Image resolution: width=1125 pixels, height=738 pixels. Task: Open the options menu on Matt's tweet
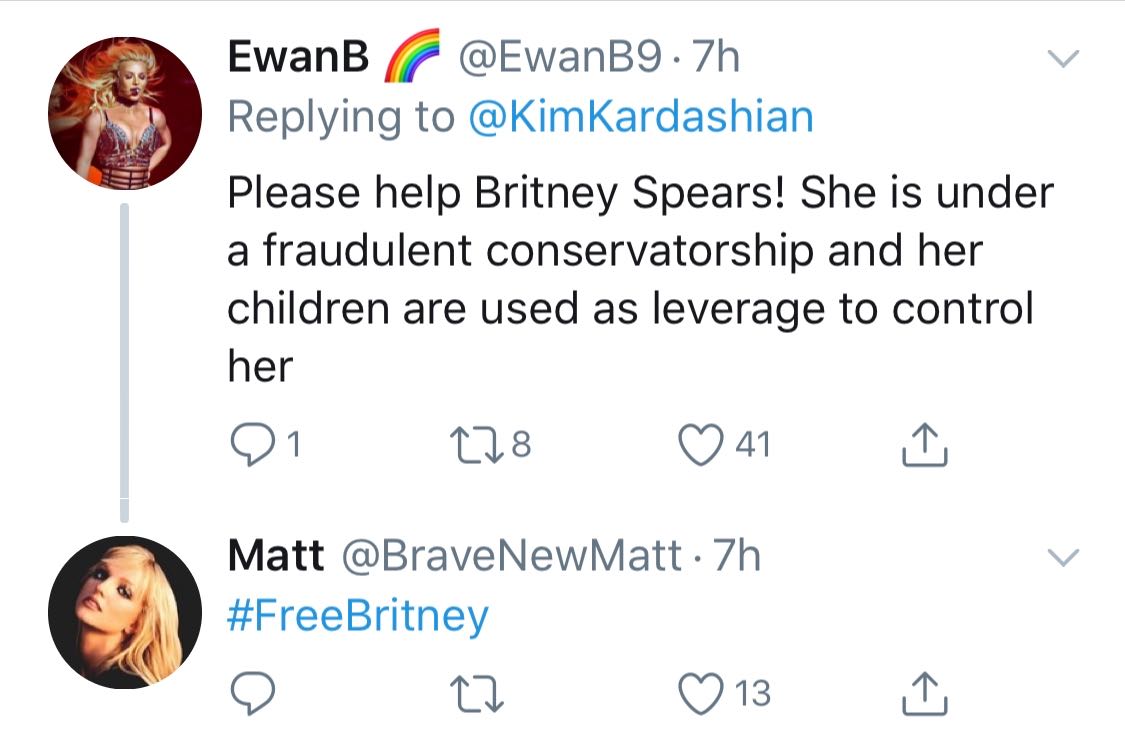tap(1063, 558)
